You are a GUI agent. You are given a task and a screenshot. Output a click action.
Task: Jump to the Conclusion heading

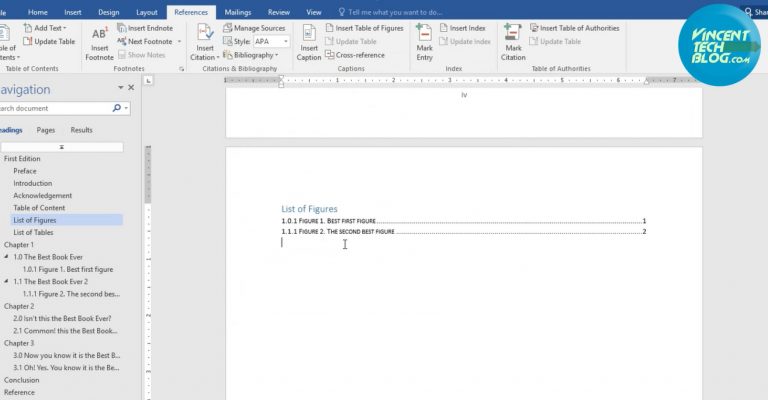coord(22,380)
